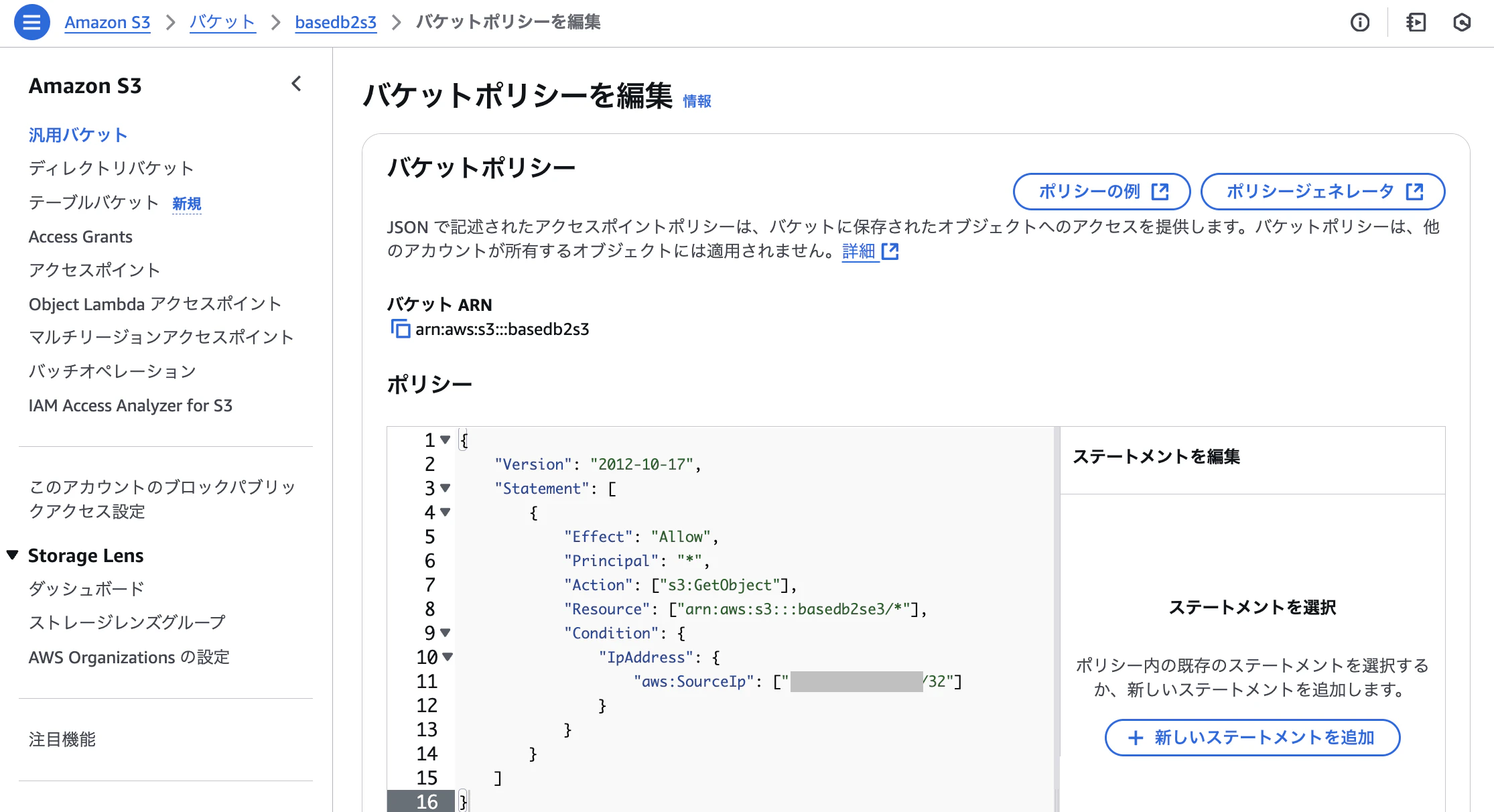Collapse the Storage Lens section

[x=12, y=555]
